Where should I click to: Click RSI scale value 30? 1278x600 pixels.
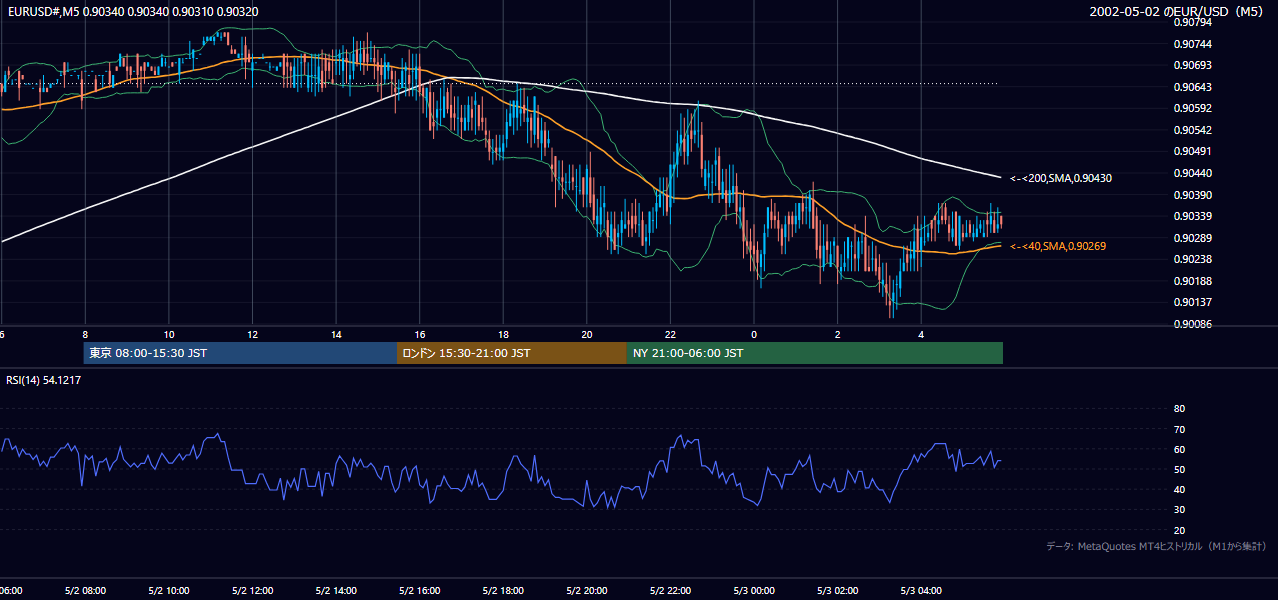[x=1179, y=510]
